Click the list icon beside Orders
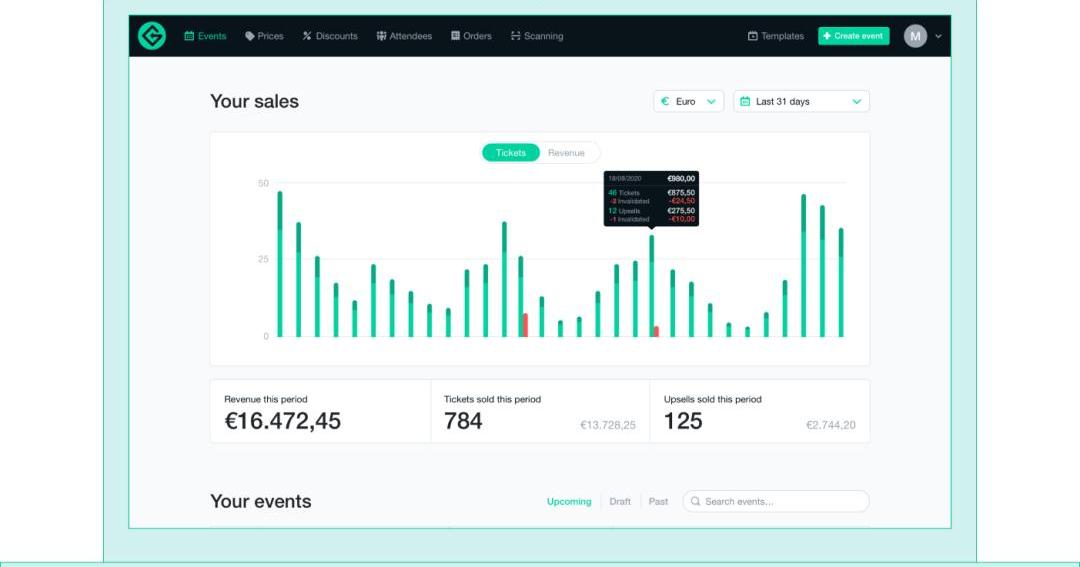This screenshot has height=567, width=1080. (455, 36)
